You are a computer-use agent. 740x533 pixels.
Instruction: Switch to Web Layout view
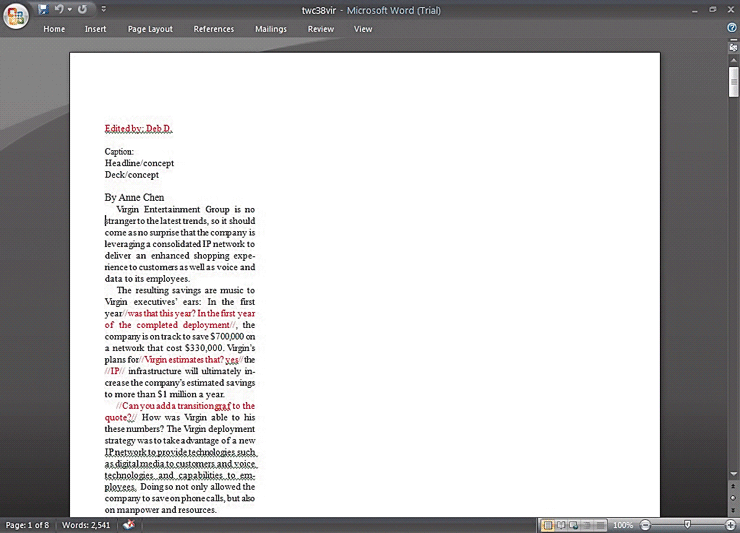[574, 525]
